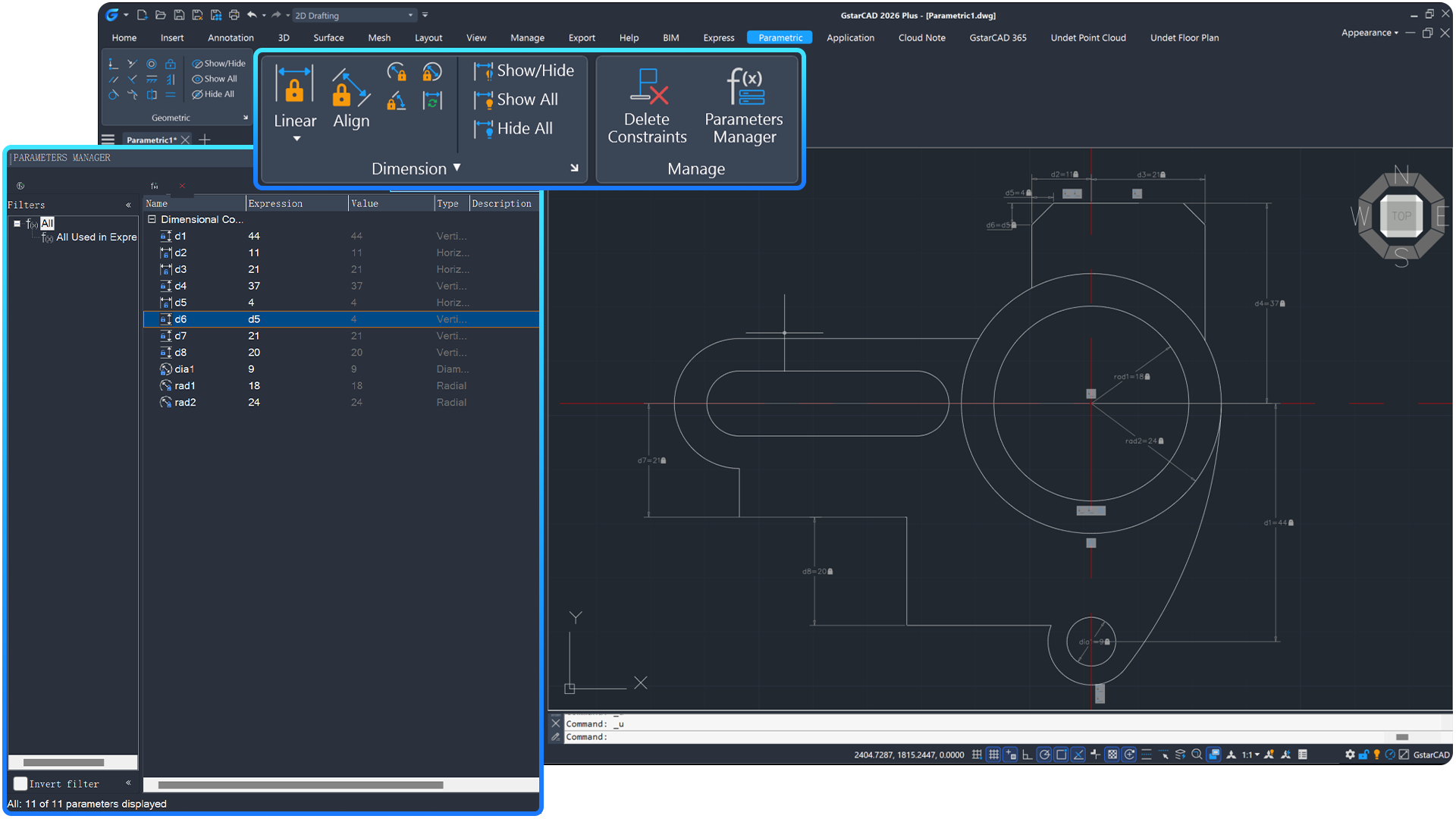1456x819 pixels.
Task: Tick the Invert filter checkbox
Action: 20,783
